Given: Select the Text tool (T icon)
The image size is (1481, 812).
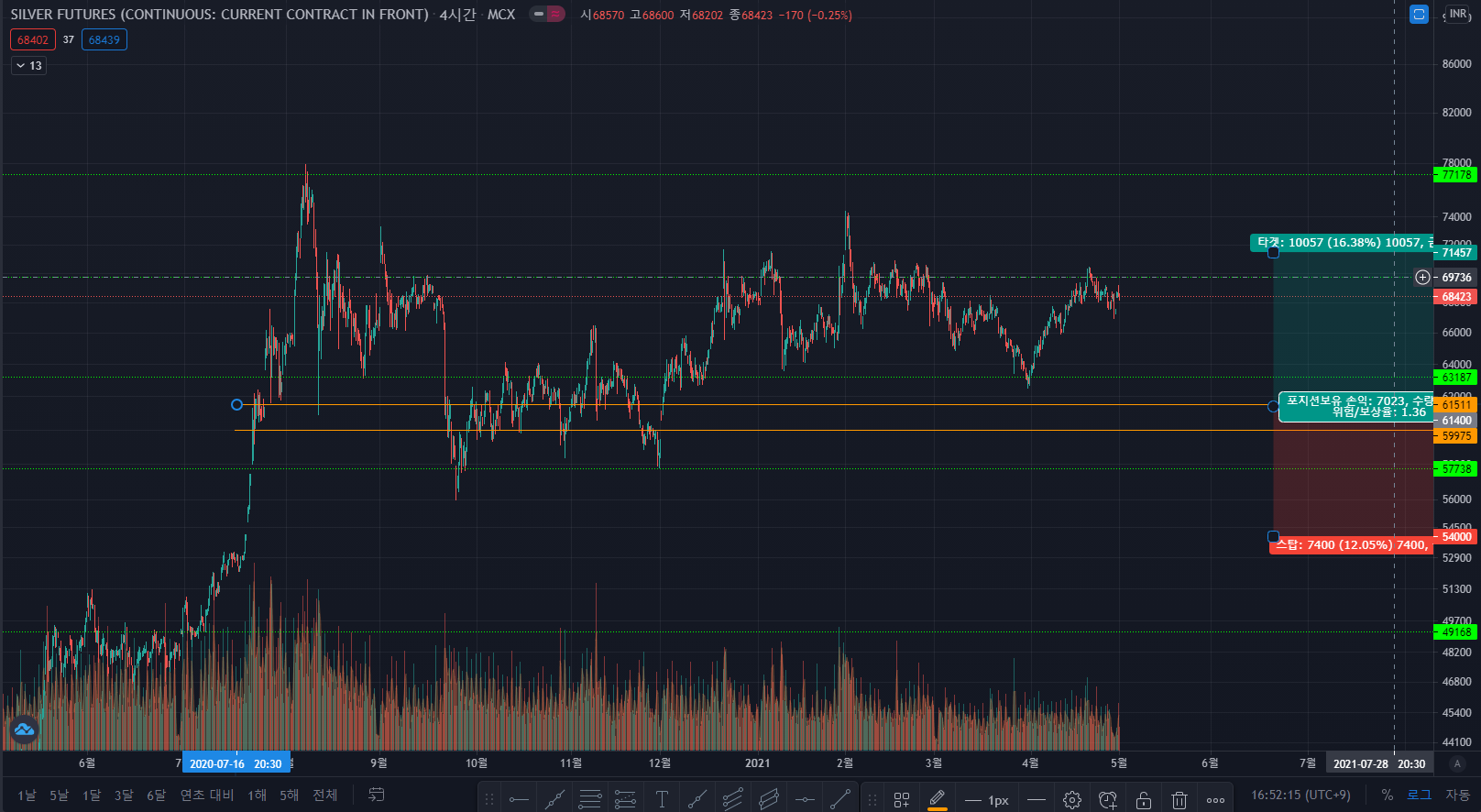Looking at the screenshot, I should click(662, 799).
